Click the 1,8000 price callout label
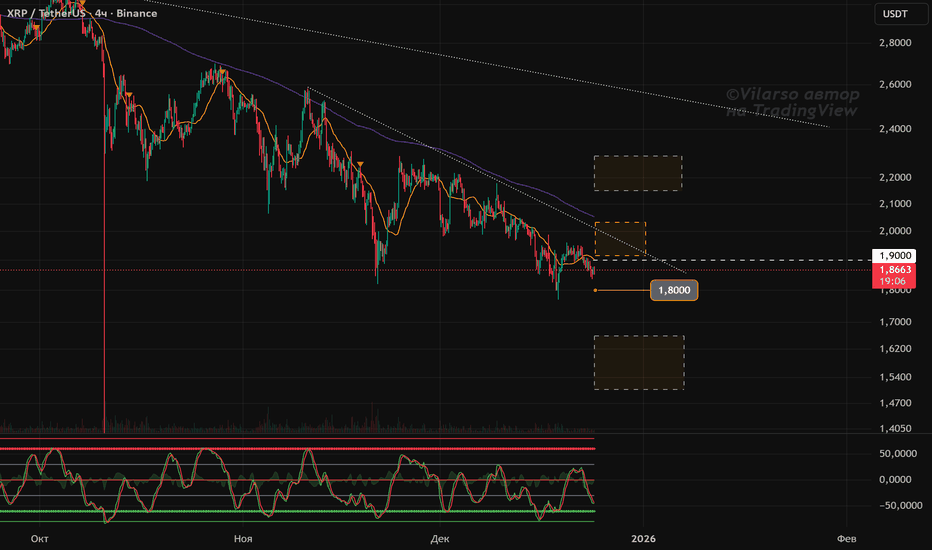932x550 pixels. pos(674,290)
